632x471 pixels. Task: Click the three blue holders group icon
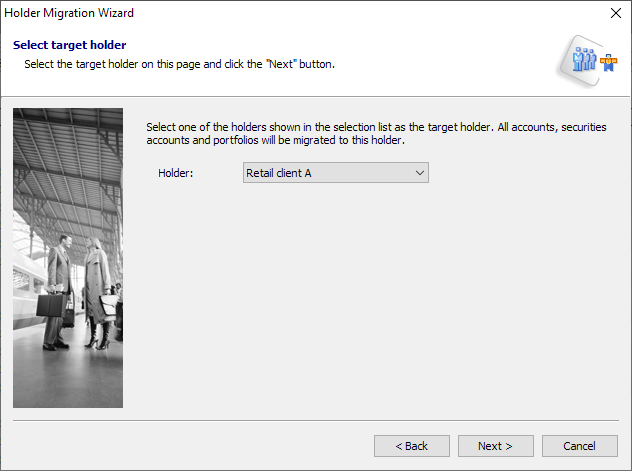[583, 61]
